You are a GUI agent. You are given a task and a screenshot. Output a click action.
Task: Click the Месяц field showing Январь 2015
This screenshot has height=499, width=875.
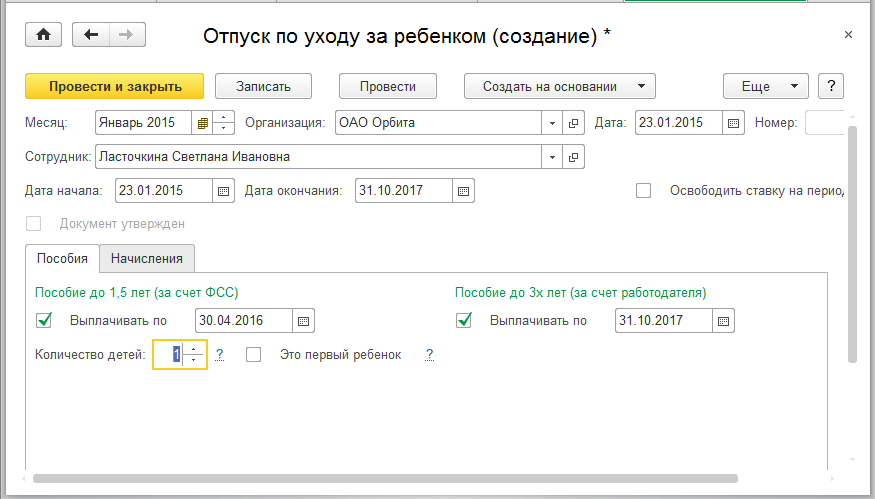point(144,123)
